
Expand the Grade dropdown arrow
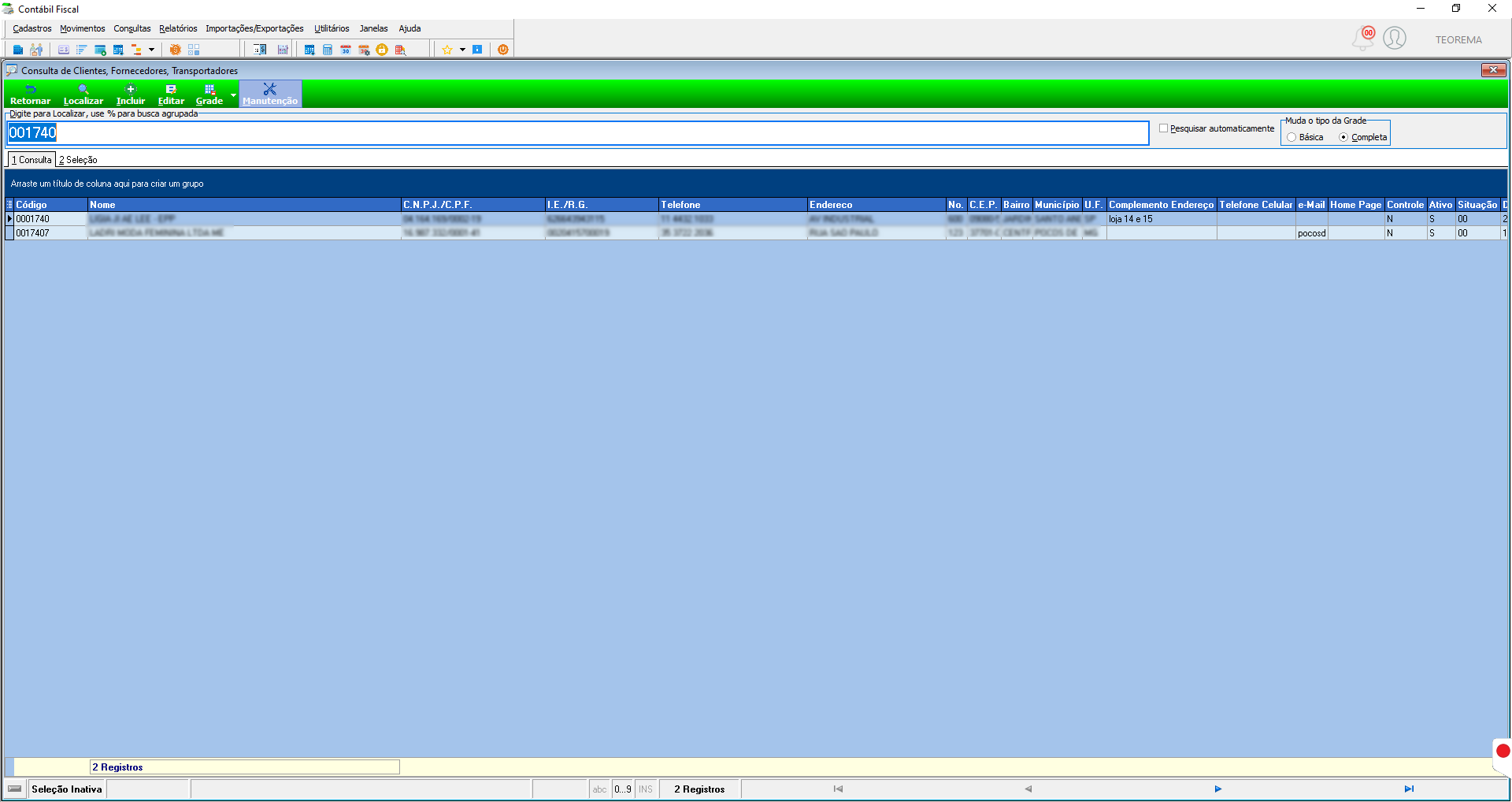point(233,95)
